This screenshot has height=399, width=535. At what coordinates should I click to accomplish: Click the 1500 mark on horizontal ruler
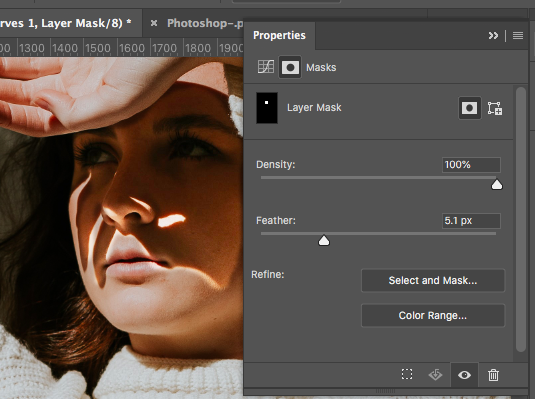click(98, 48)
